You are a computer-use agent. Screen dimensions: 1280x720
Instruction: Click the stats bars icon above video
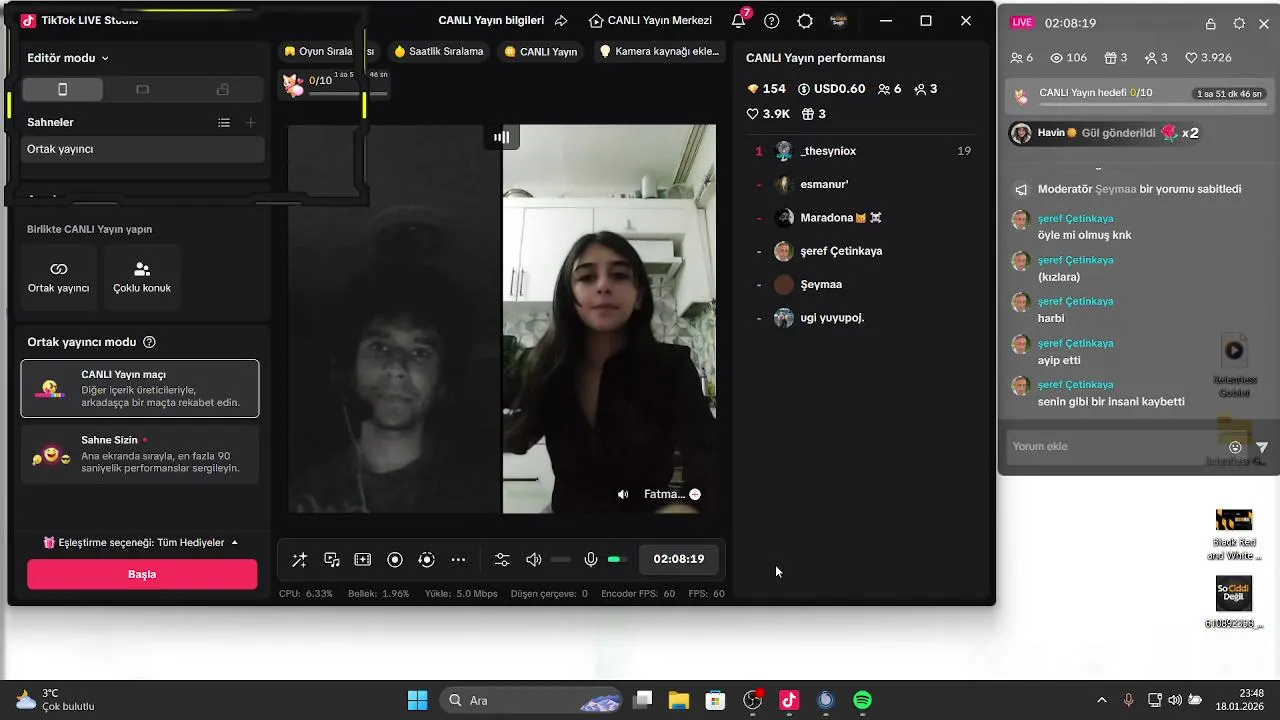coord(502,137)
